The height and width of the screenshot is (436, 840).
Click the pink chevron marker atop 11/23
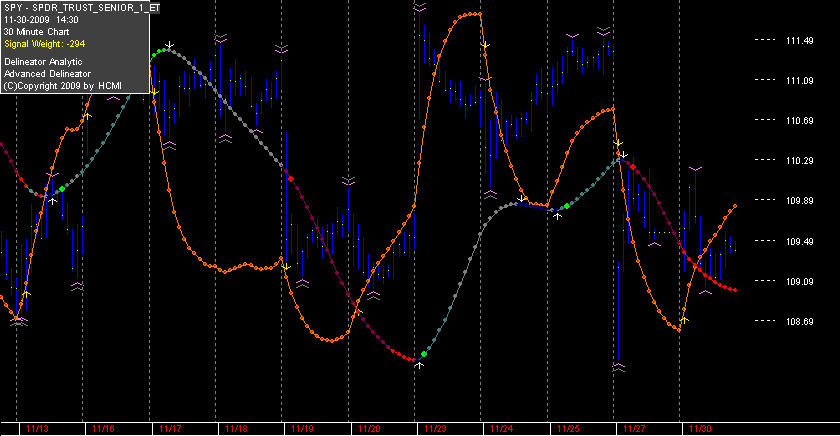[419, 7]
